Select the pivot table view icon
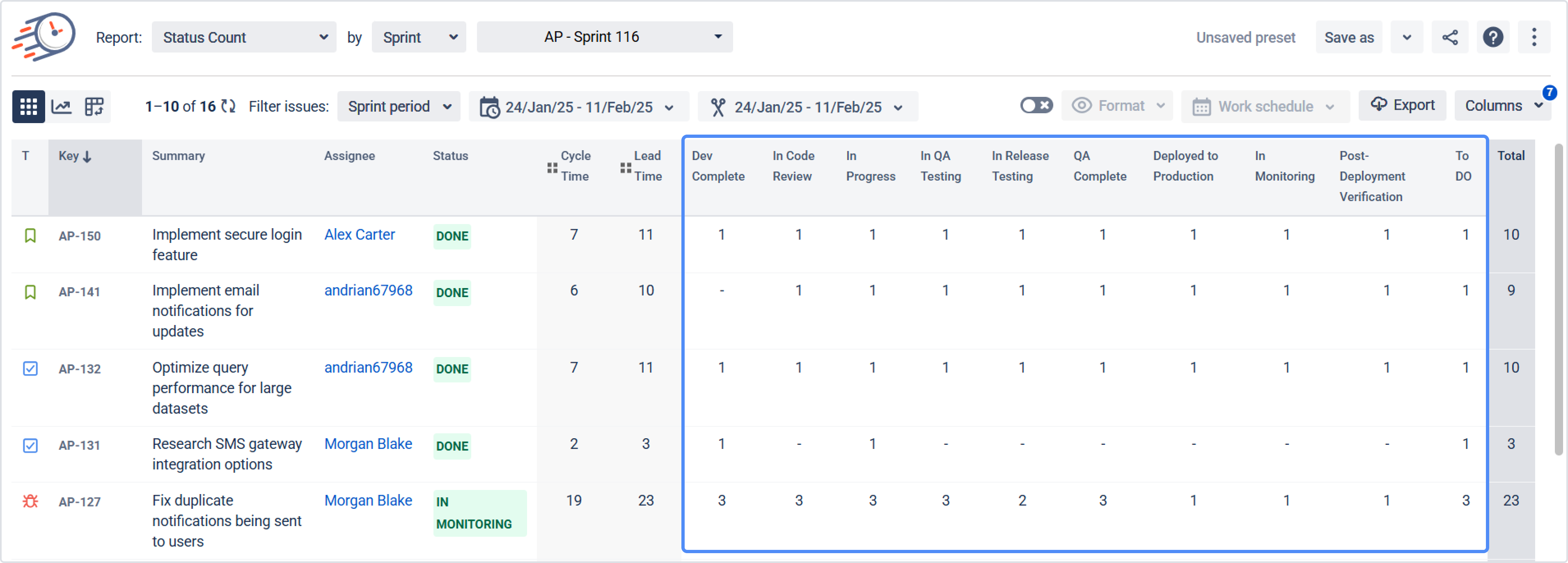The height and width of the screenshot is (563, 1568). tap(94, 107)
